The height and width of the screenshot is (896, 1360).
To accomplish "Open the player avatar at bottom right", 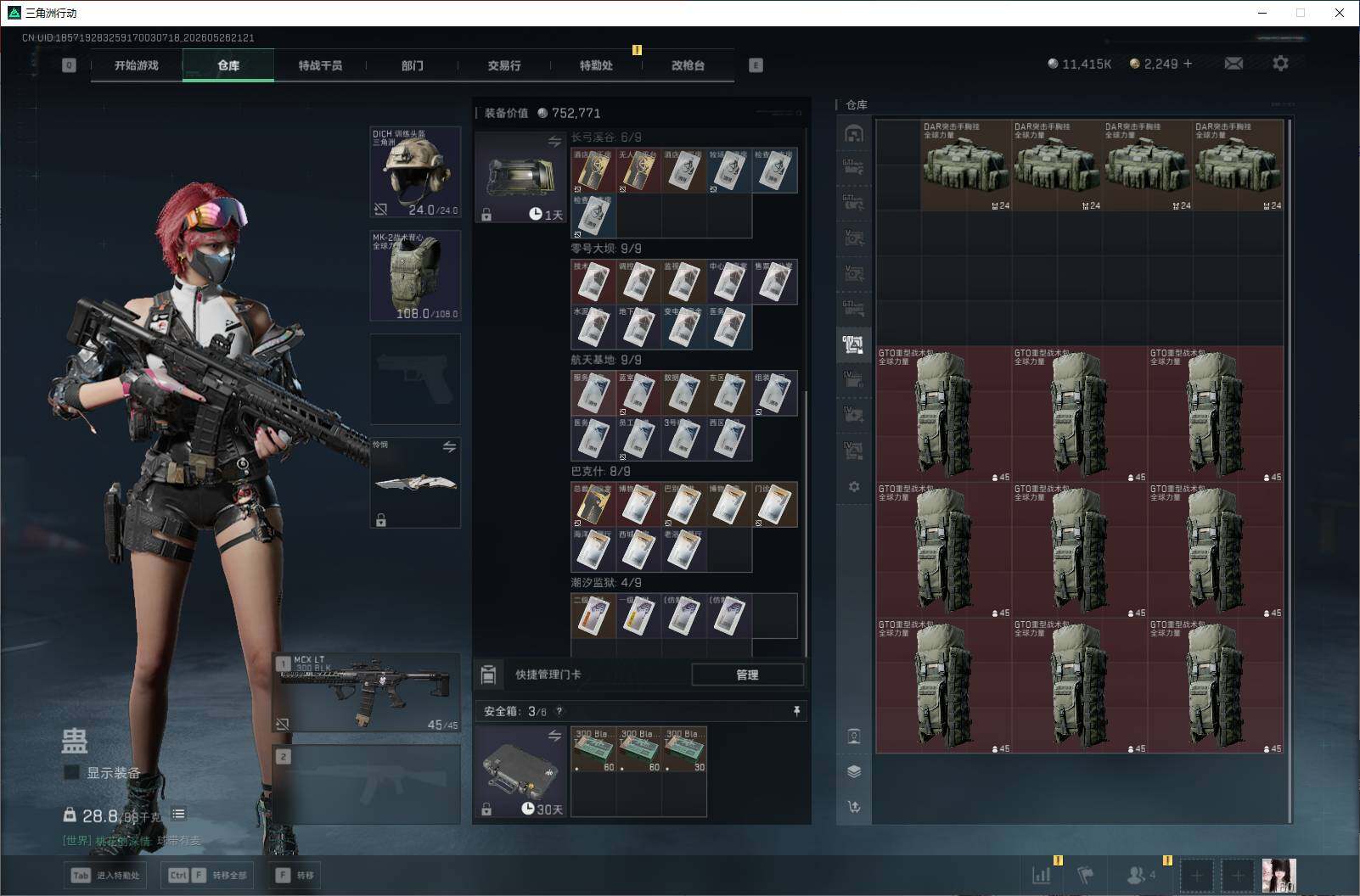I will [1279, 876].
